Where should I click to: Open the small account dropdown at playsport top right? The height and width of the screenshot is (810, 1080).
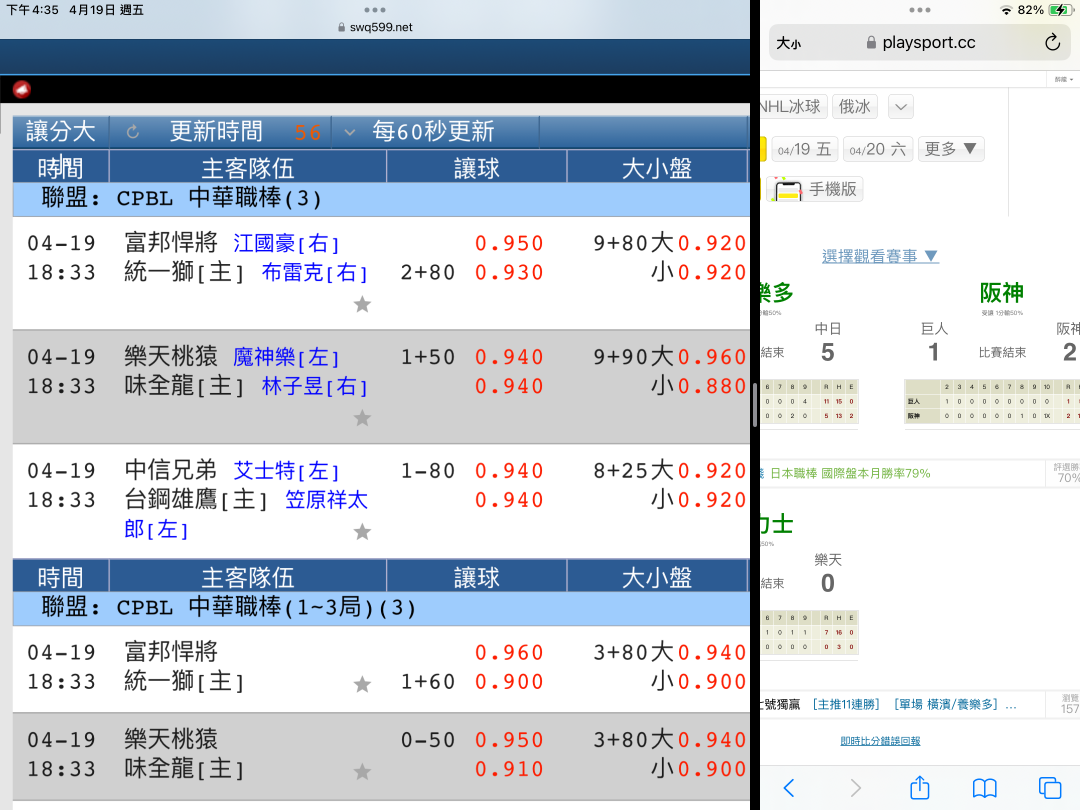[x=1063, y=80]
